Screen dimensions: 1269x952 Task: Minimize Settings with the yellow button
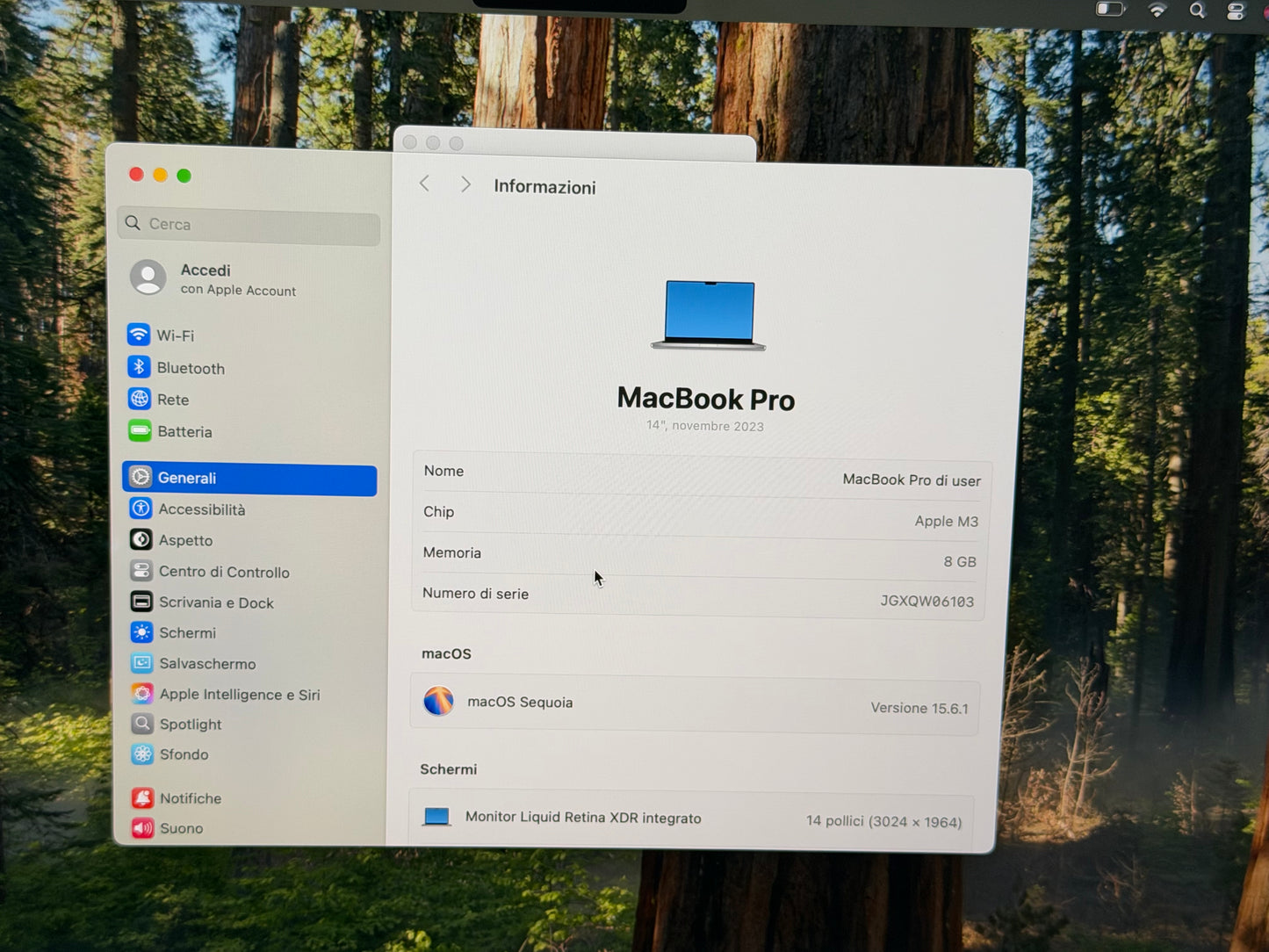(x=160, y=175)
